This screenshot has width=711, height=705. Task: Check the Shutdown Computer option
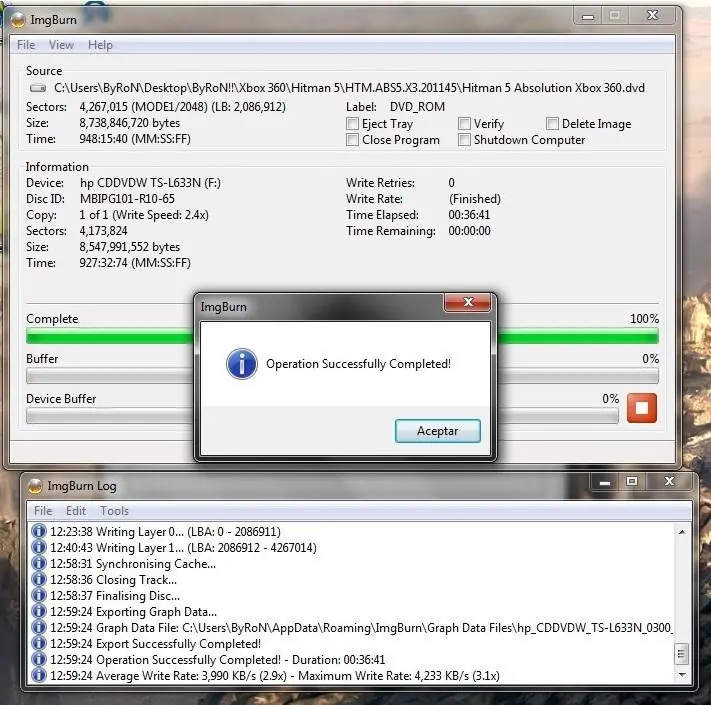464,140
